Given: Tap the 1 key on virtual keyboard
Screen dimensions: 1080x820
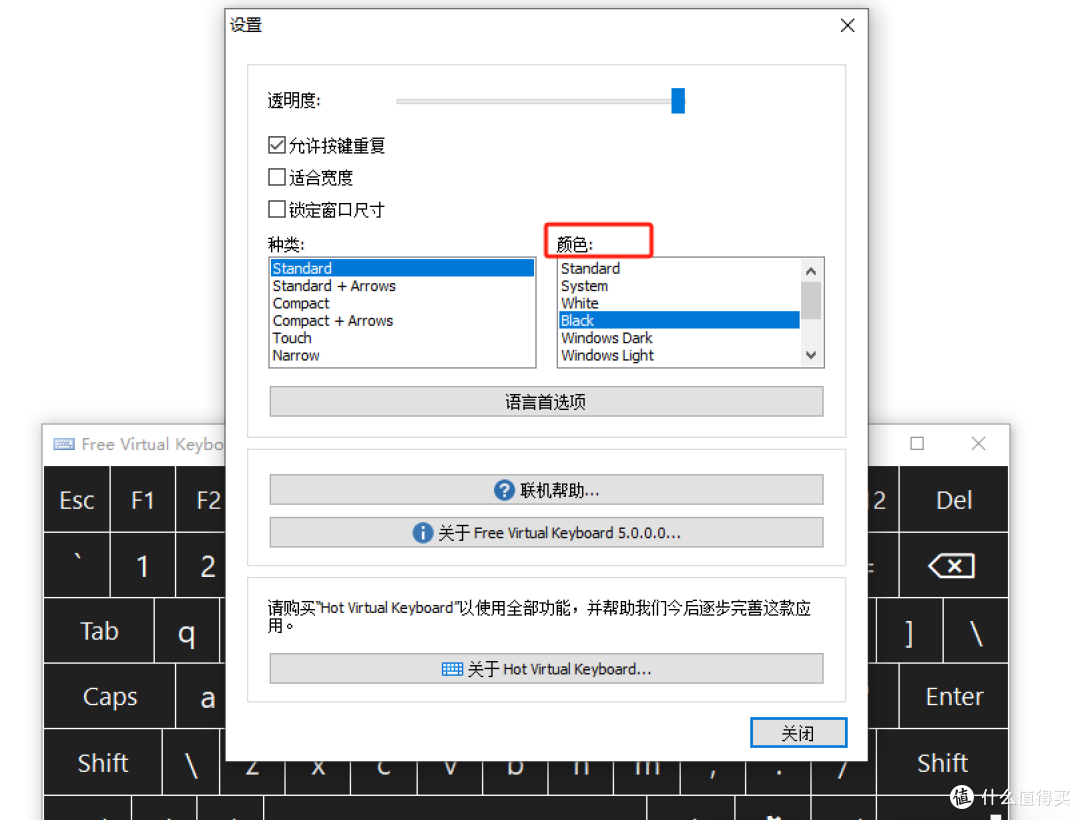Looking at the screenshot, I should click(x=143, y=566).
